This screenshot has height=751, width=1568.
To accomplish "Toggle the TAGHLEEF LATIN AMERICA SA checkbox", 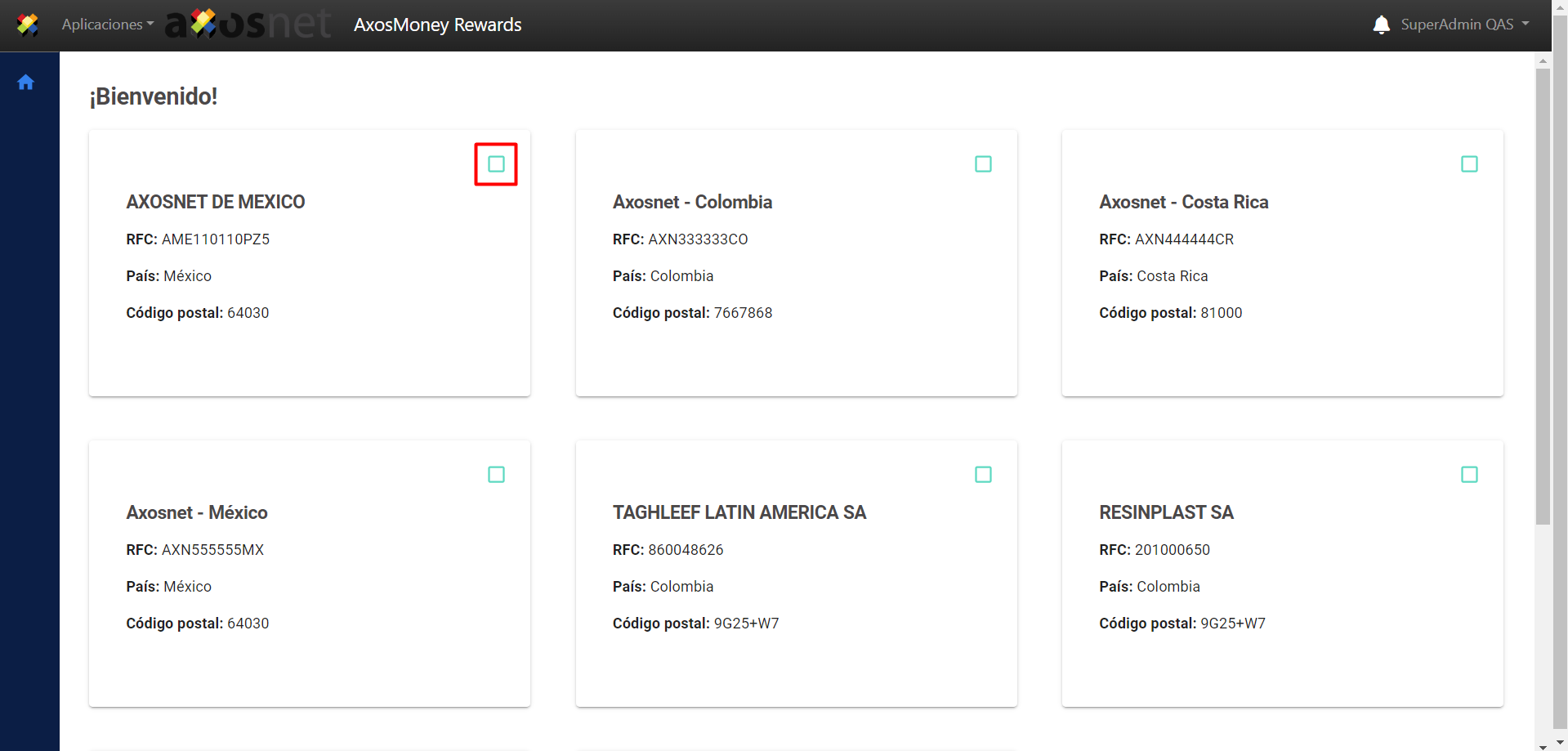I will [983, 475].
